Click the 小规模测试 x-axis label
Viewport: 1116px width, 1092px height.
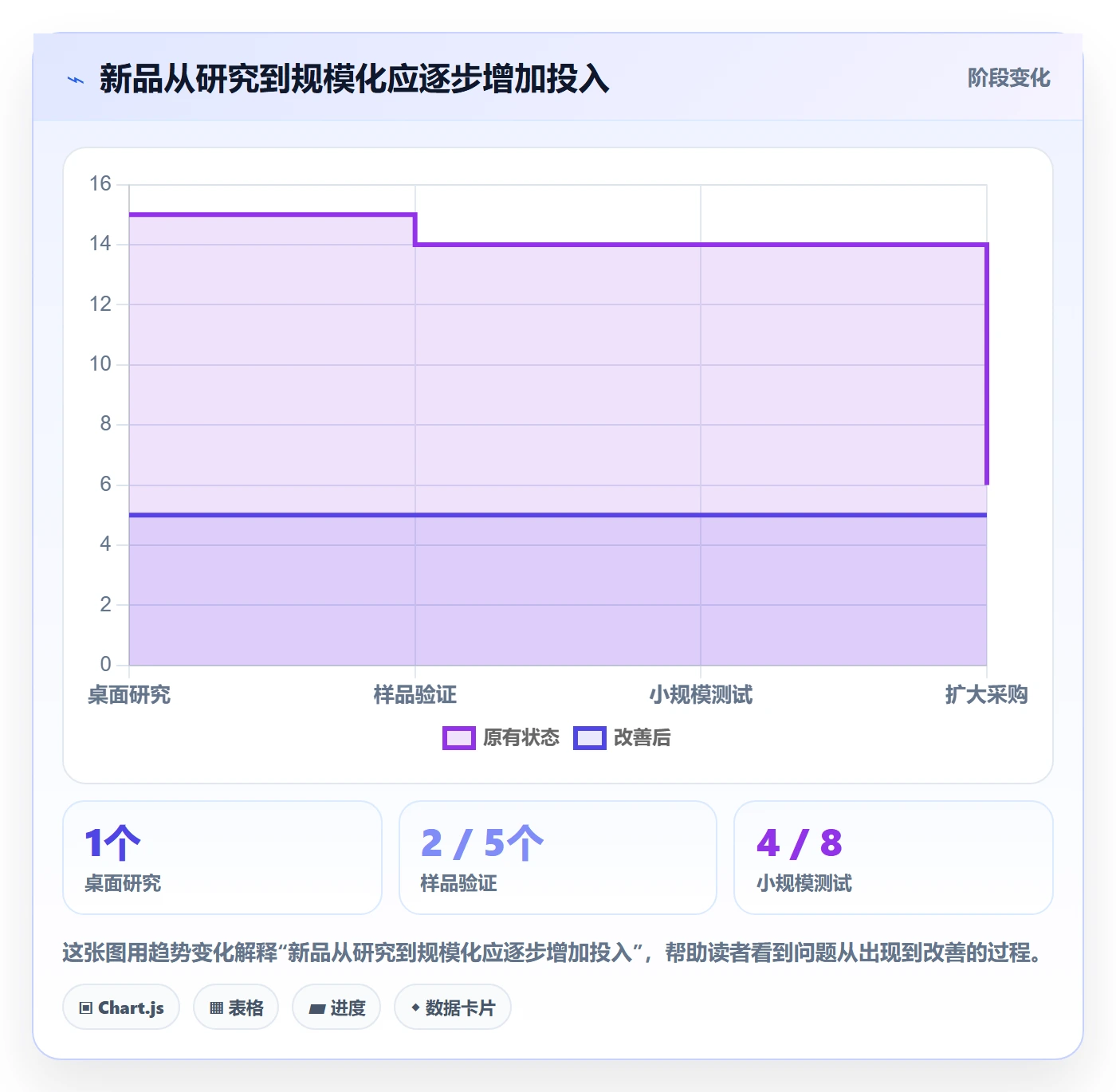701,695
